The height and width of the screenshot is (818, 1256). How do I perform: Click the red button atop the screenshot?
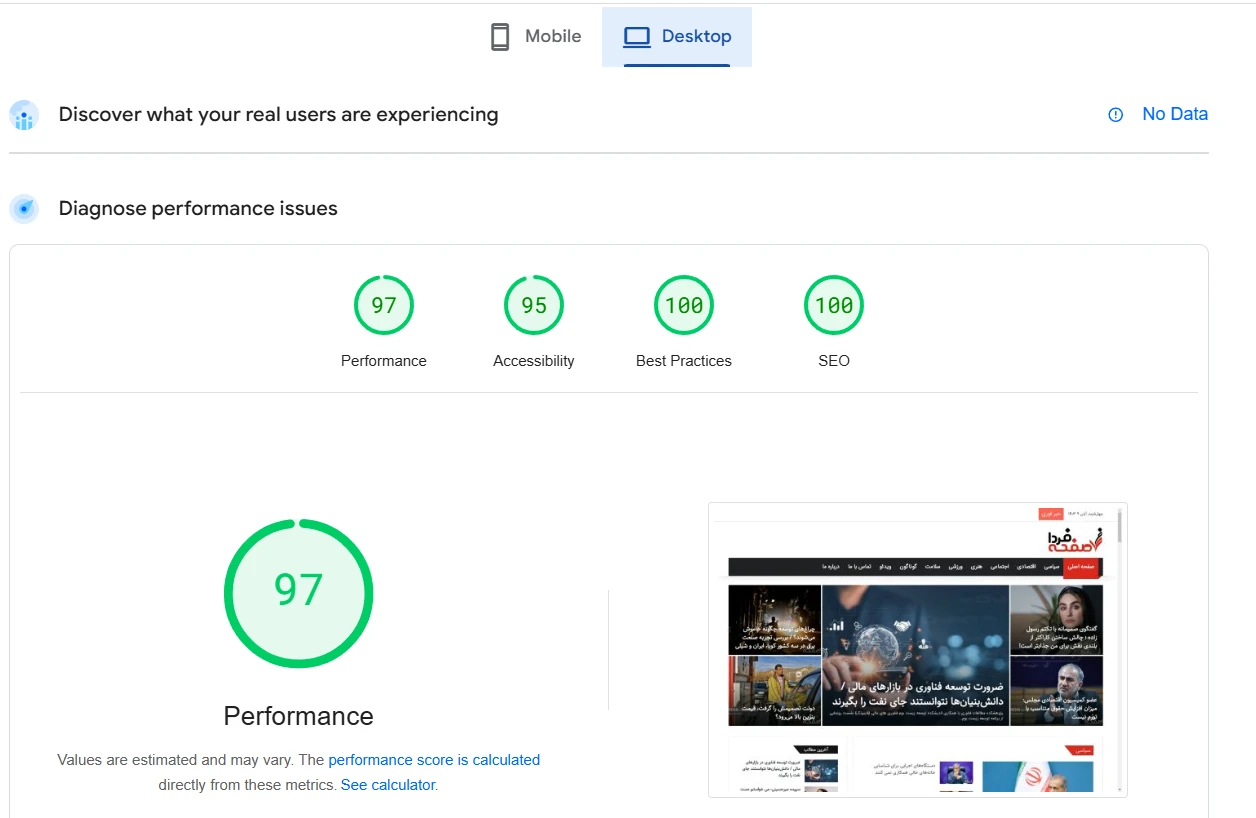1050,513
